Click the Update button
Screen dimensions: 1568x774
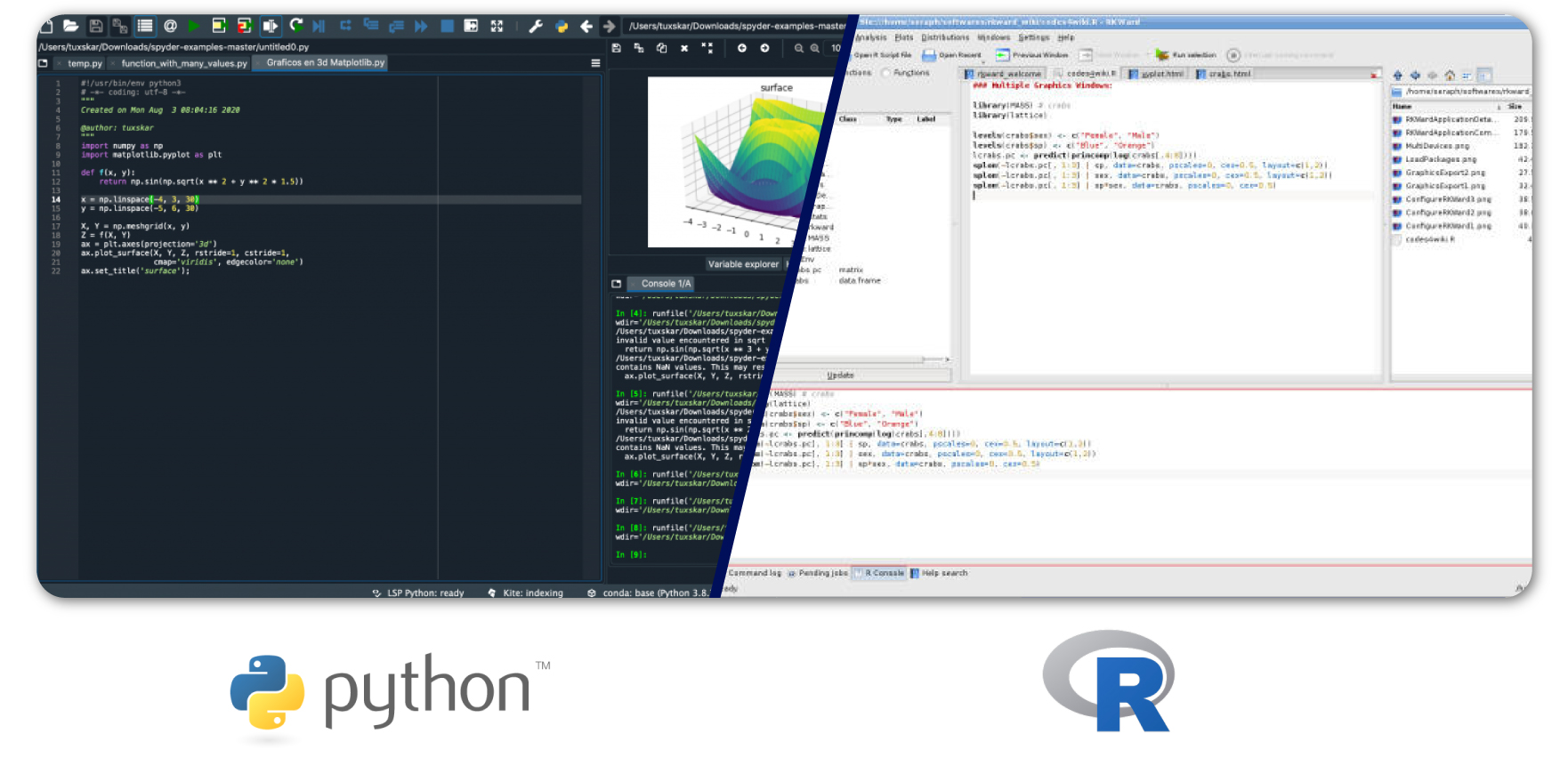tap(840, 375)
